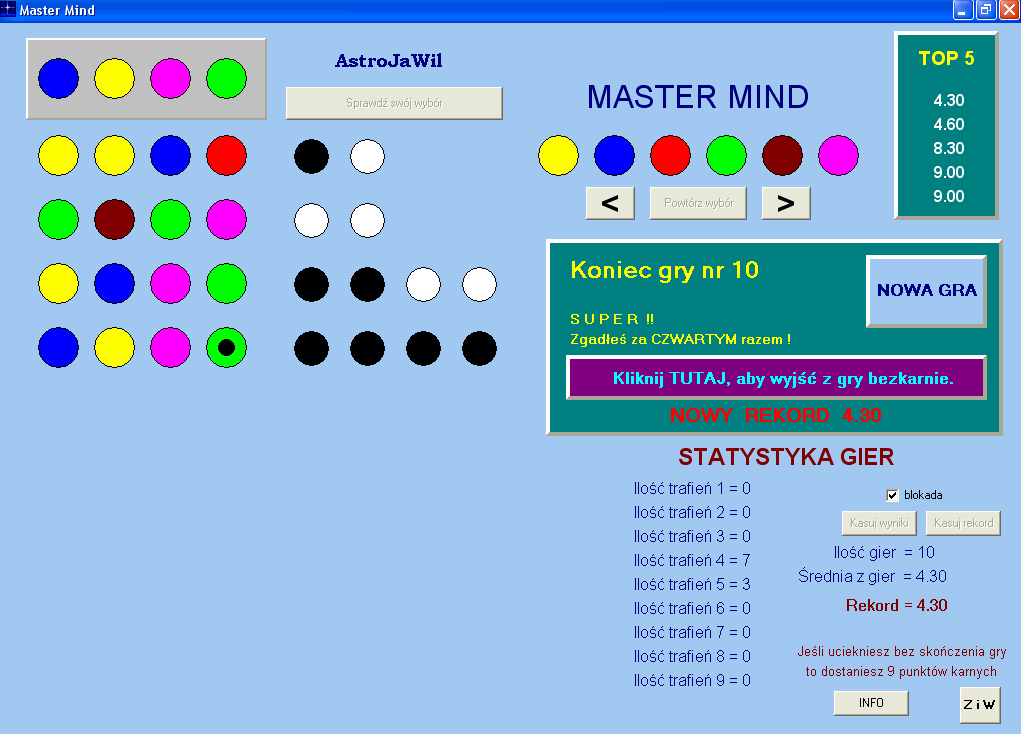The image size is (1021, 734).
Task: Click the Zgadłeś za CZWARTYM razem text
Action: point(680,339)
